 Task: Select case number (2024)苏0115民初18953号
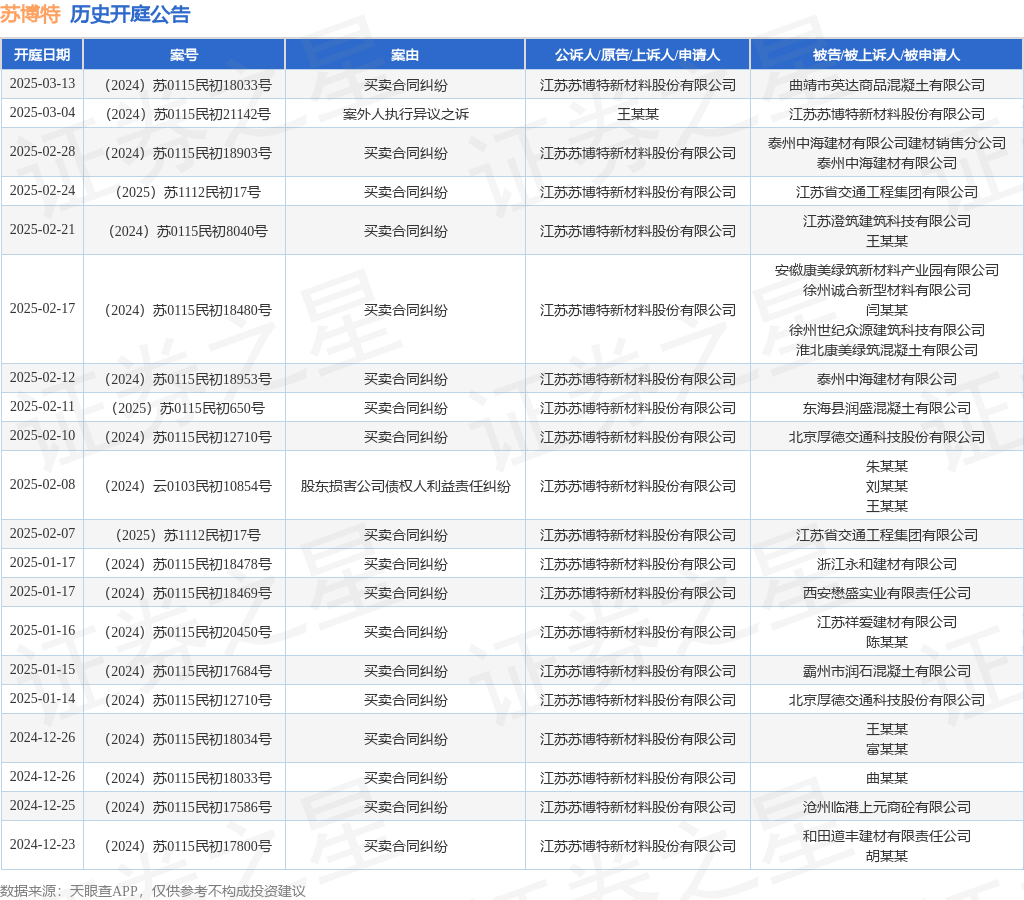(x=188, y=379)
